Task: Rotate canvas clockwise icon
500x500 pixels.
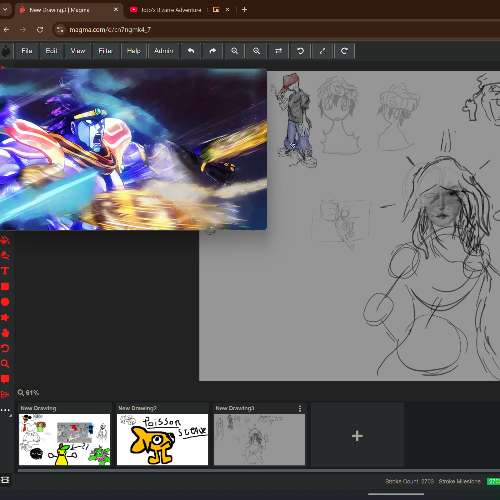Action: [x=344, y=51]
